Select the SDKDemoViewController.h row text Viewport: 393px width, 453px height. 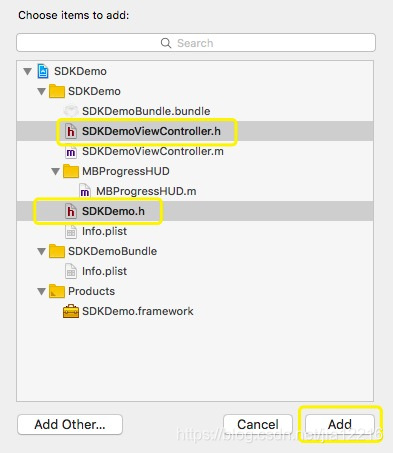point(151,131)
